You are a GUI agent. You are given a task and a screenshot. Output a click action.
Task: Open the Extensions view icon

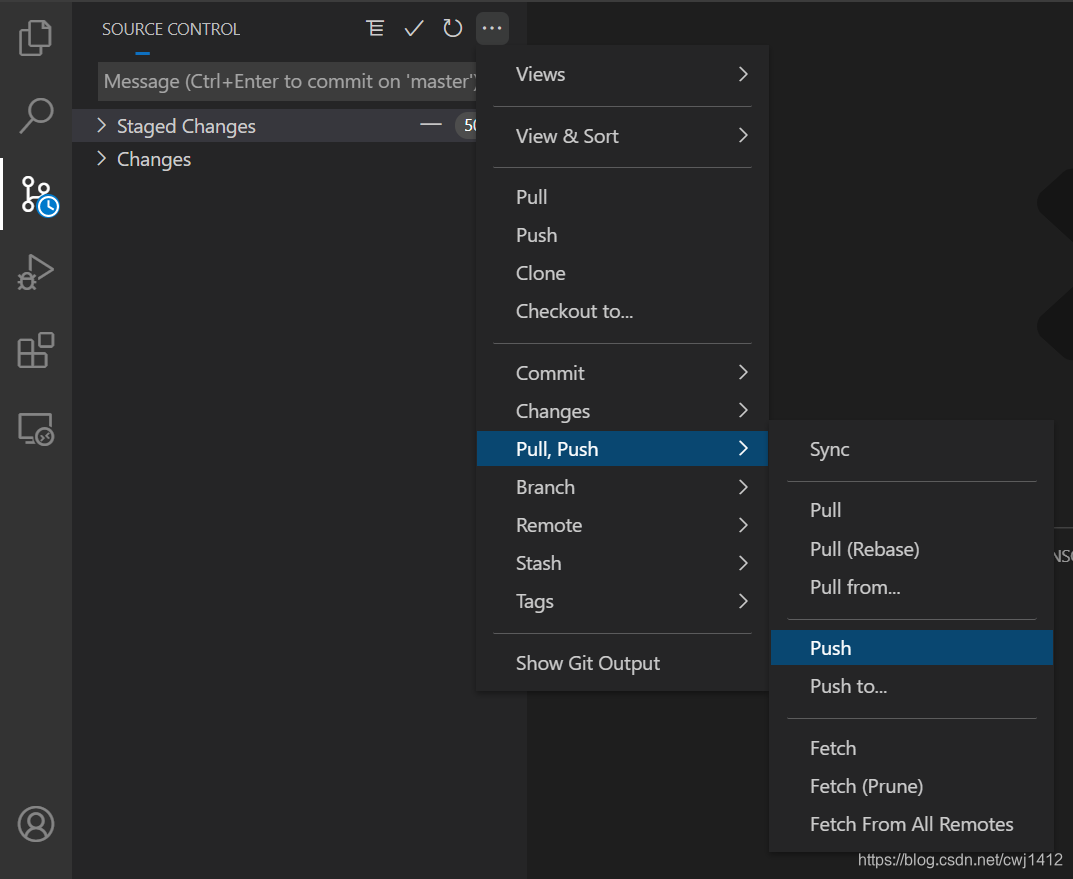(36, 350)
